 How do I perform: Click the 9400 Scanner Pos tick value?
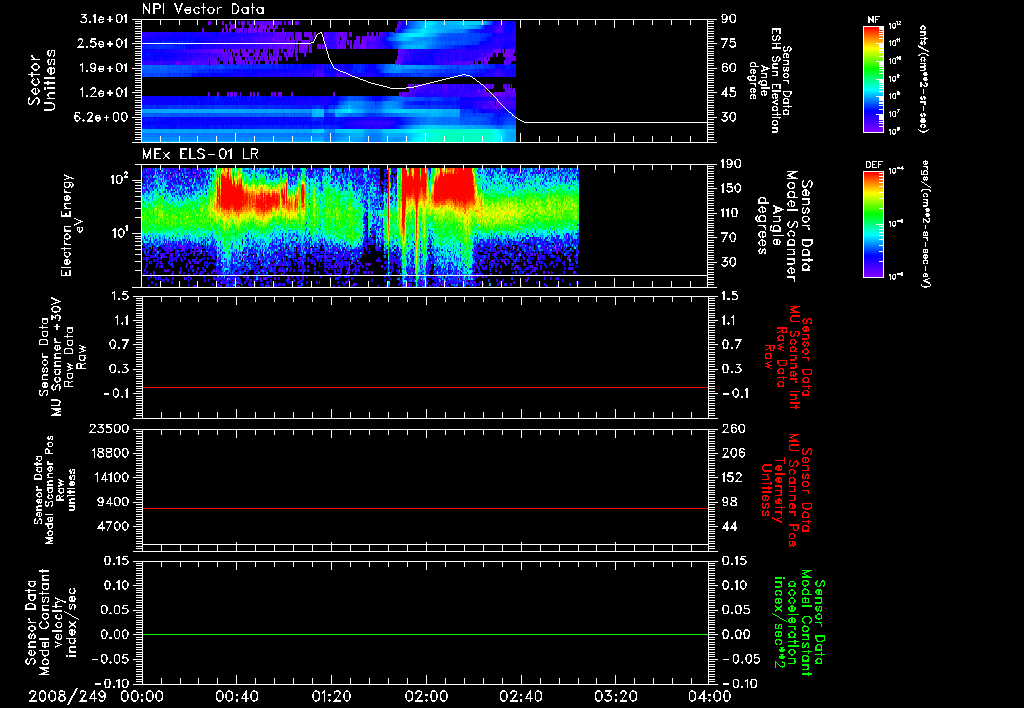pos(113,502)
